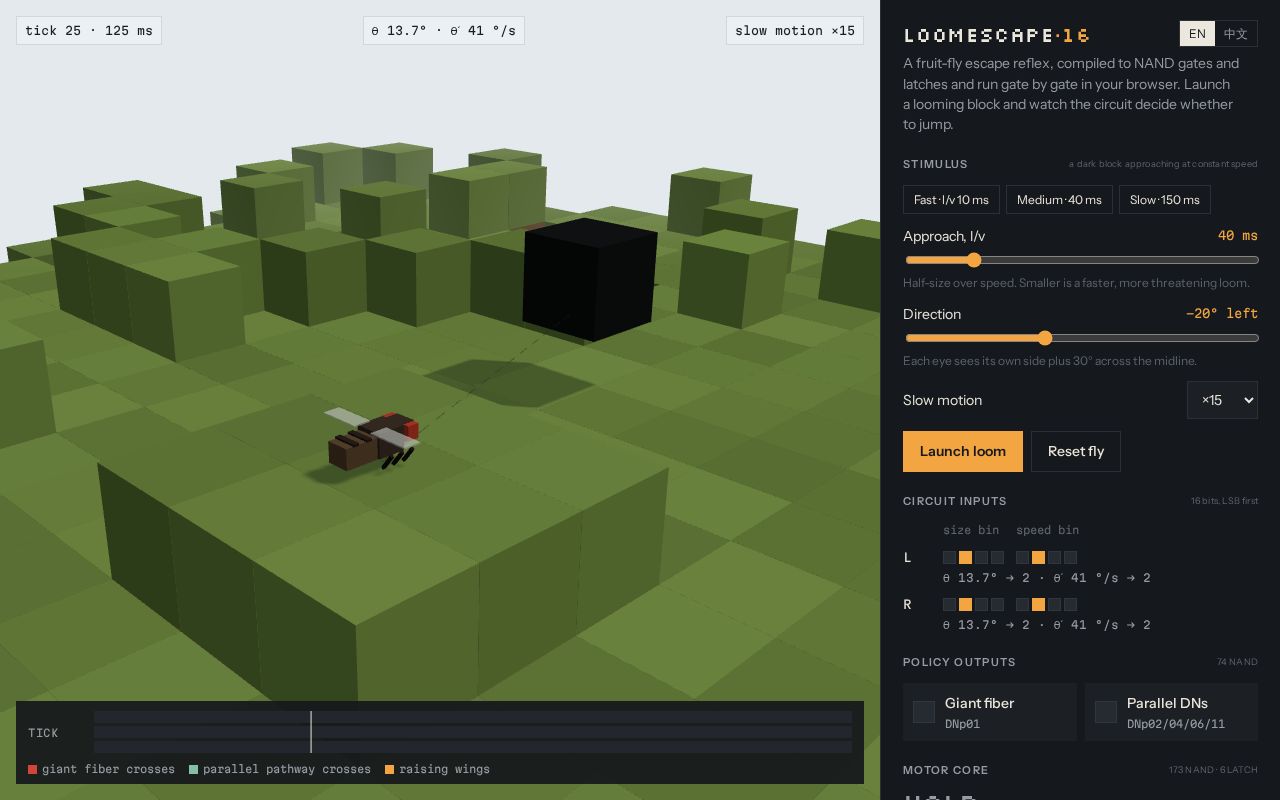Click the Giant fiber DNp01 output indicator
This screenshot has width=1280, height=800.
(x=924, y=712)
